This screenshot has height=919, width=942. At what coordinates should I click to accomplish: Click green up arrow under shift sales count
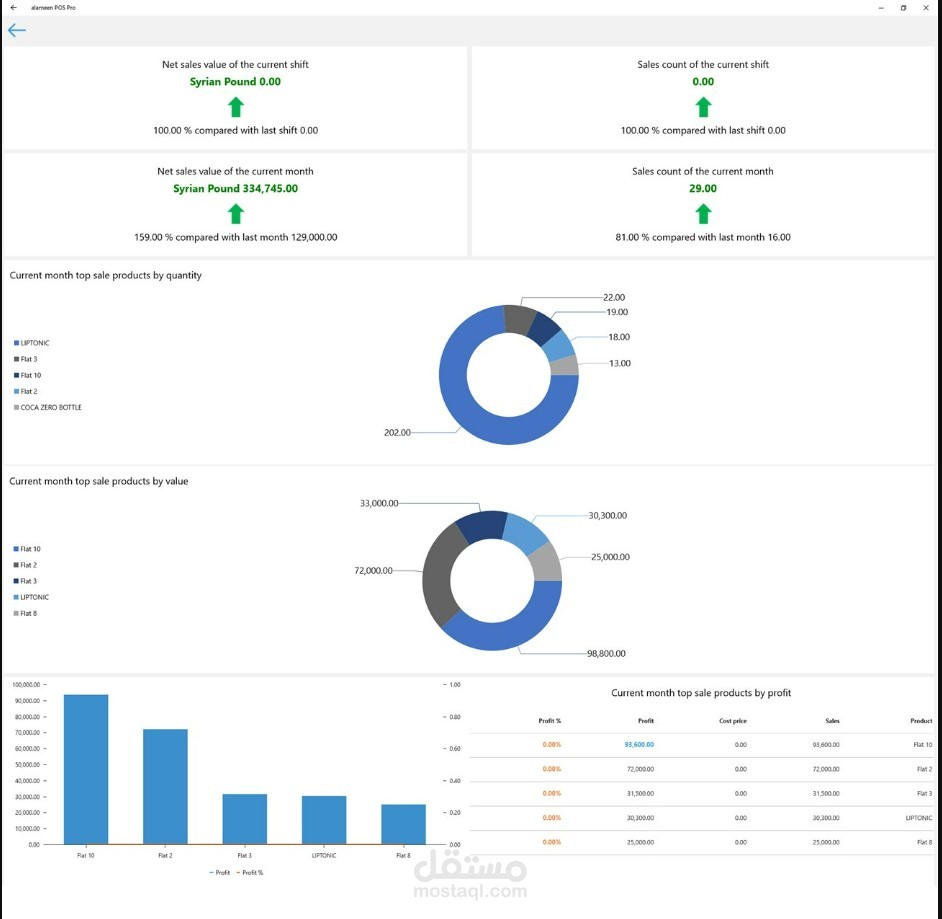pyautogui.click(x=703, y=108)
